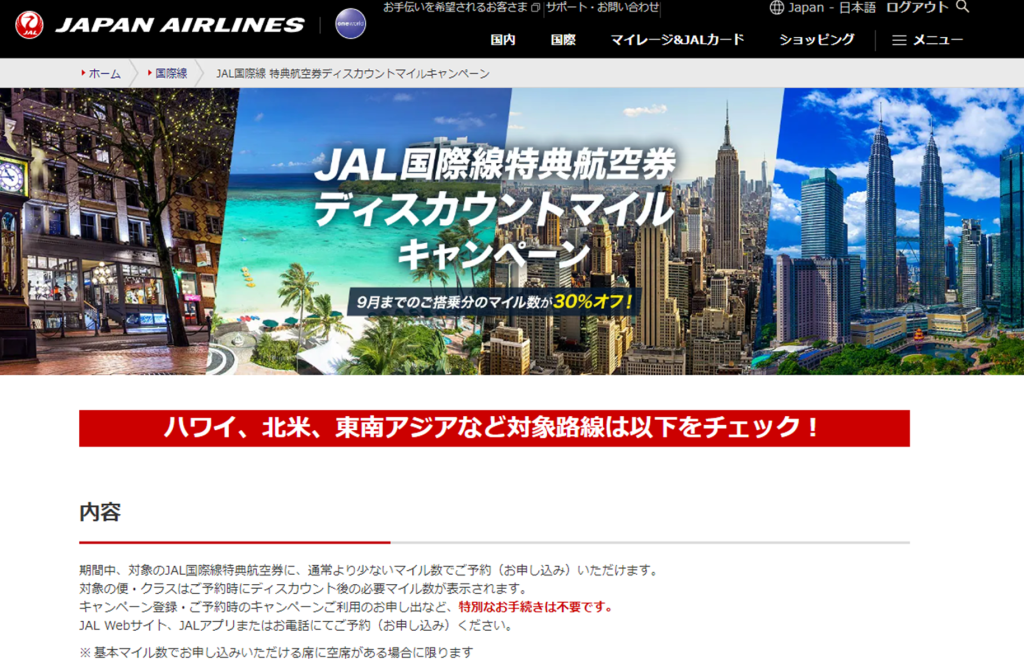The image size is (1024, 659).
Task: Click the red arrow before ホーム breadcrumb
Action: (83, 74)
